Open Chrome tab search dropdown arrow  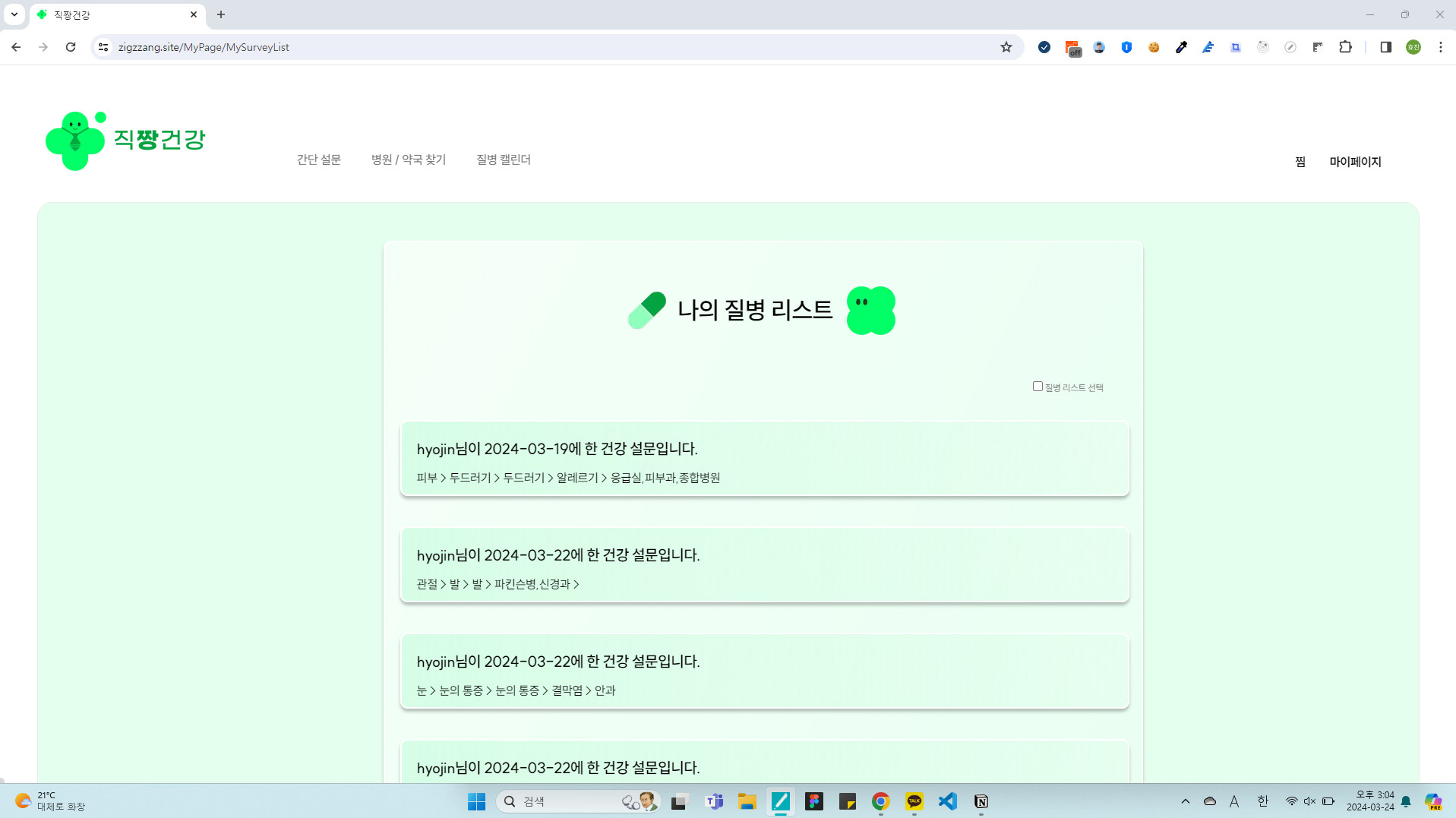[x=14, y=14]
